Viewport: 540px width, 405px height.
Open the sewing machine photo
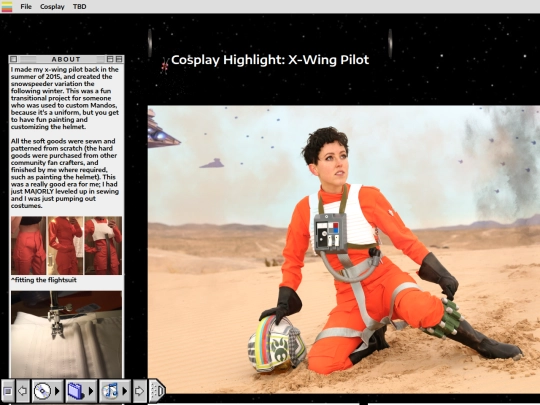pos(66,334)
